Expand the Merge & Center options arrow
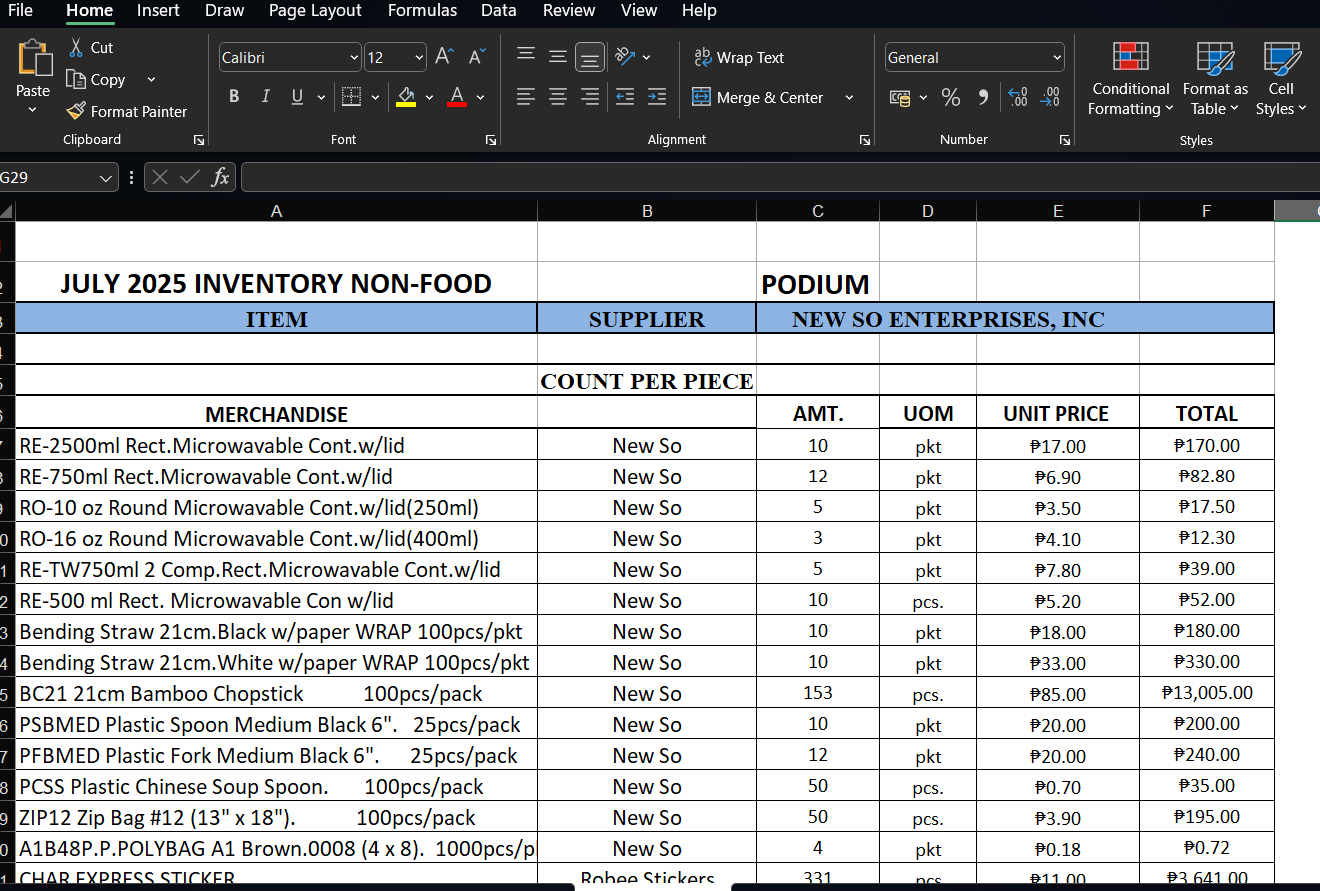1320x891 pixels. pyautogui.click(x=849, y=97)
